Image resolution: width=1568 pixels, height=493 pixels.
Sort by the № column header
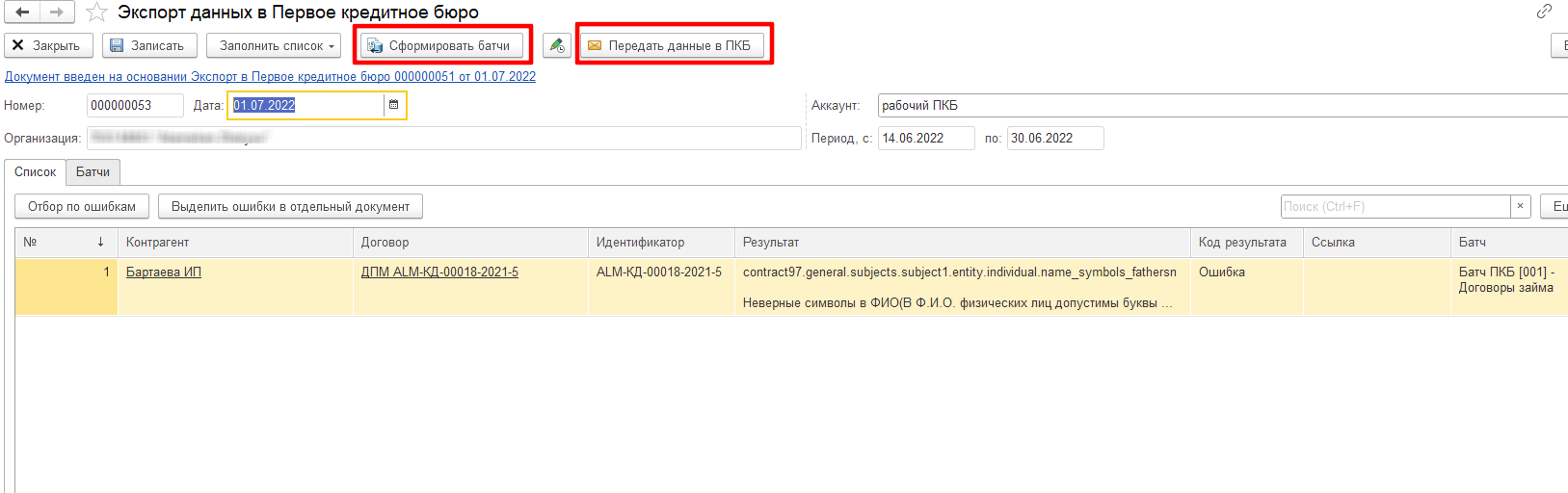(x=66, y=243)
